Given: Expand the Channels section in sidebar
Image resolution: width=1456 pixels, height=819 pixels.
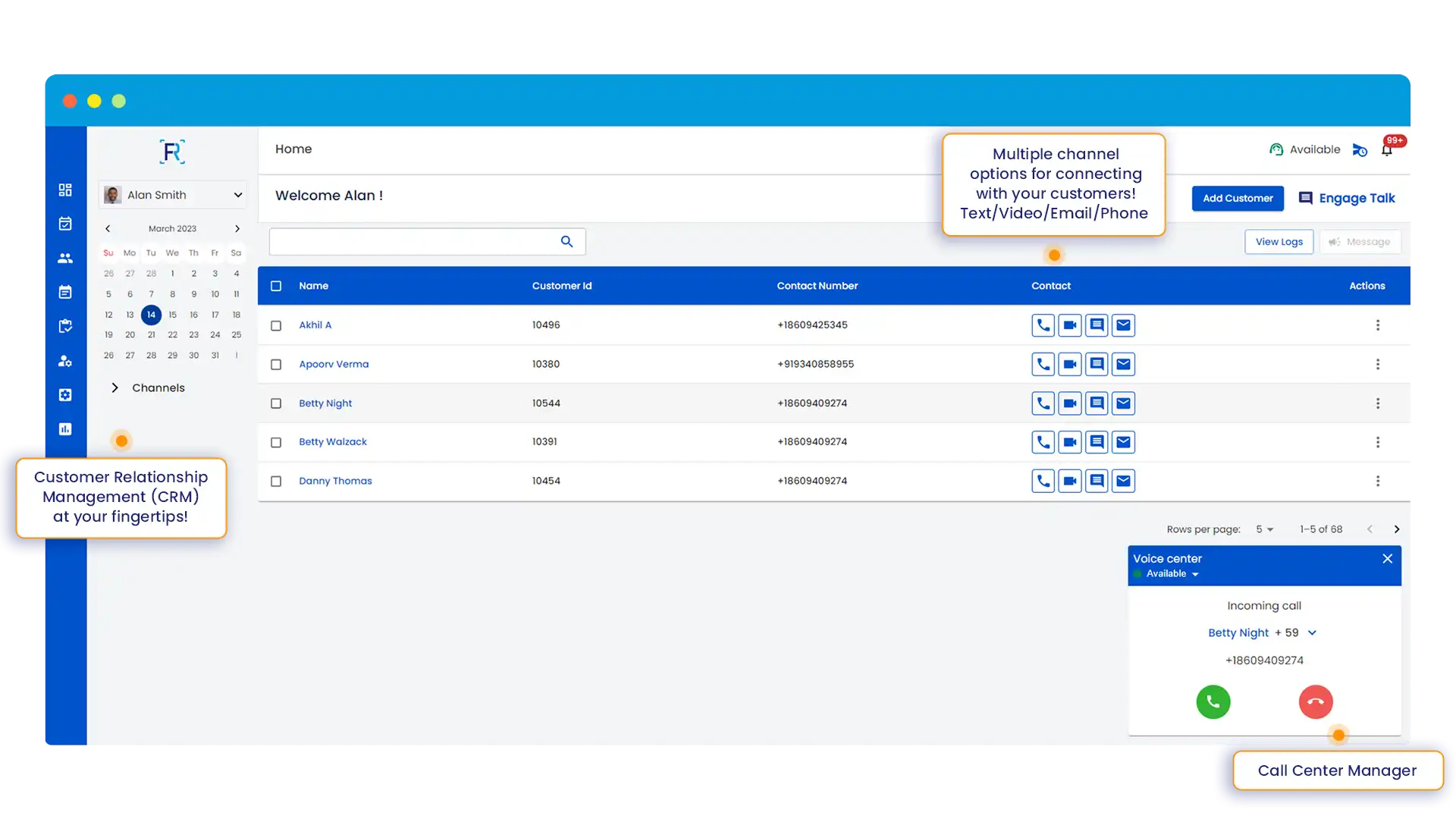Looking at the screenshot, I should pos(115,387).
